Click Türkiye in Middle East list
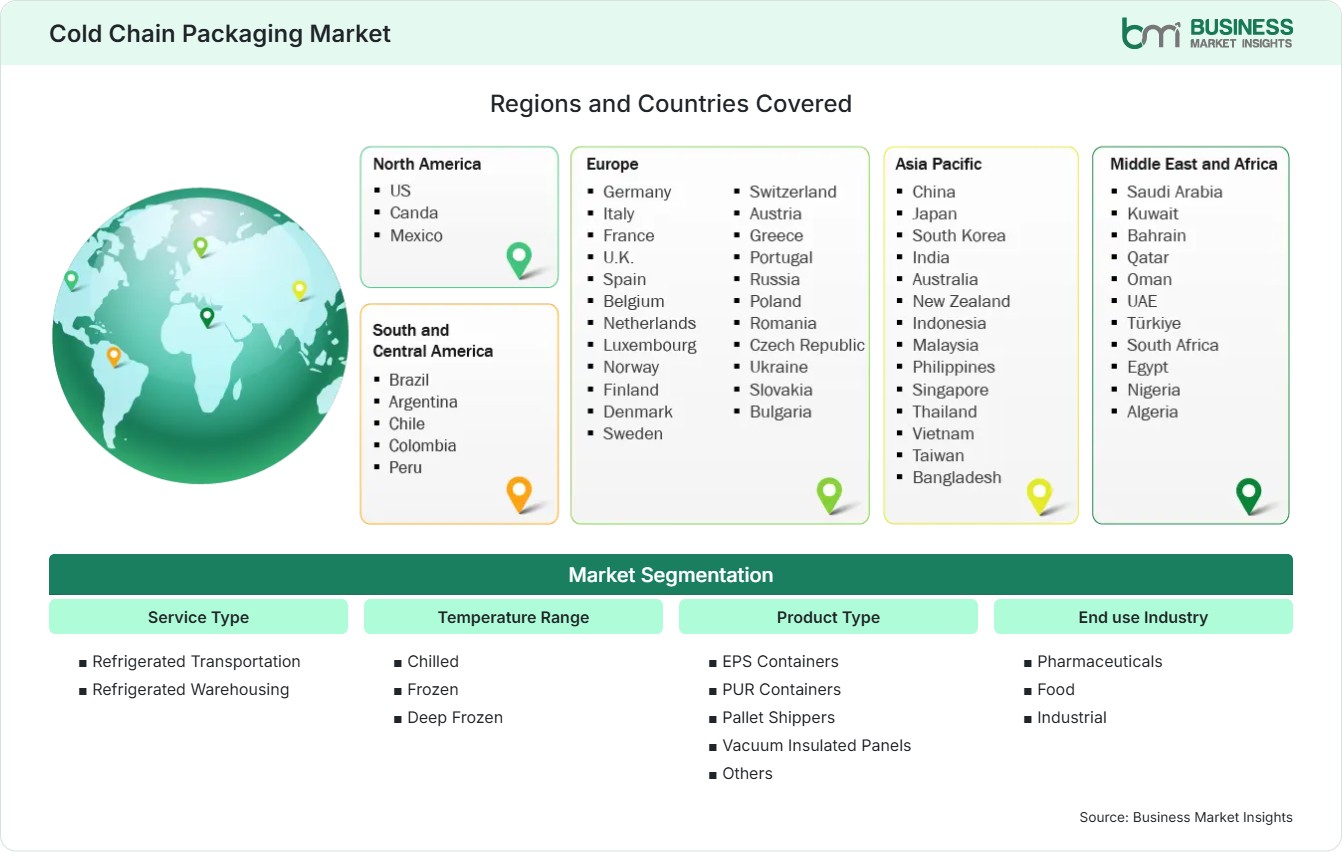This screenshot has height=852, width=1342. point(1154,323)
